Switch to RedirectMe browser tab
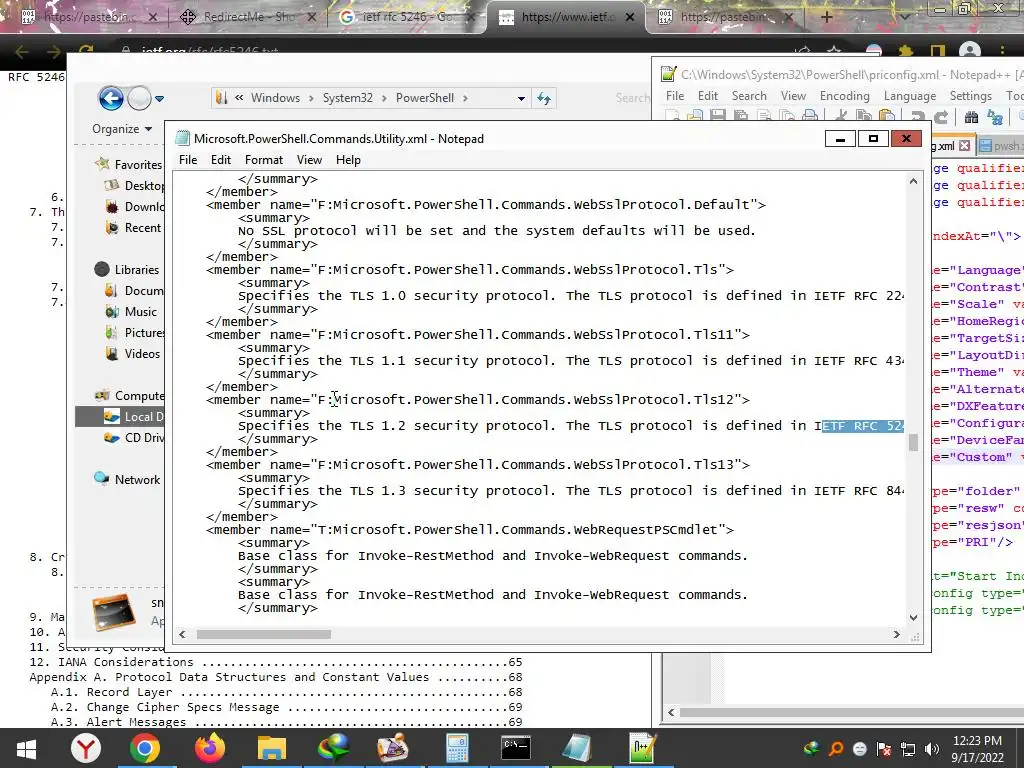This screenshot has width=1024, height=768. [247, 17]
